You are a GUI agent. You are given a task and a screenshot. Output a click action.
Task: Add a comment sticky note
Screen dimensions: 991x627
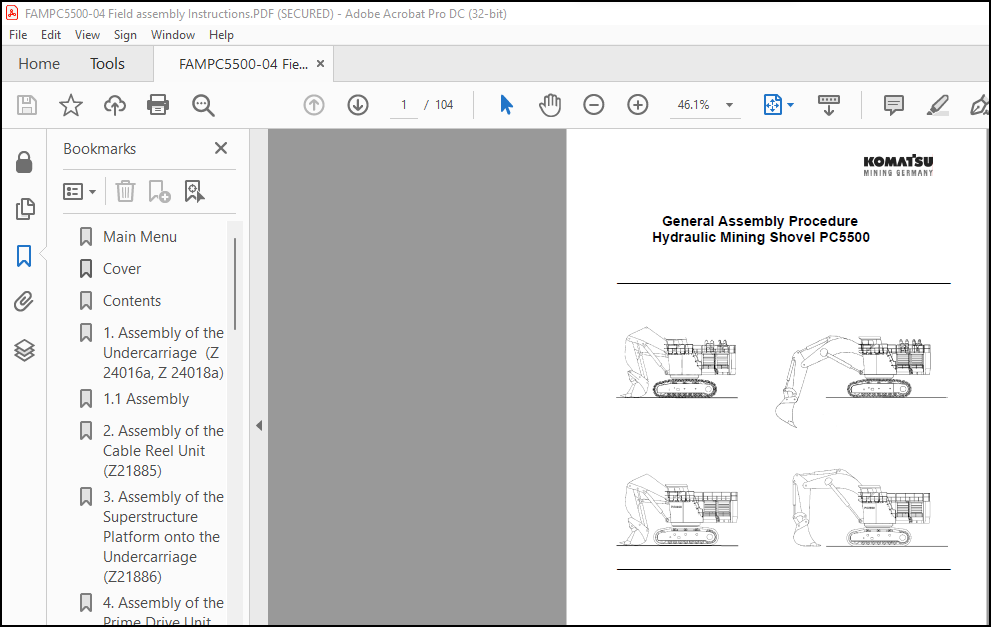point(894,105)
